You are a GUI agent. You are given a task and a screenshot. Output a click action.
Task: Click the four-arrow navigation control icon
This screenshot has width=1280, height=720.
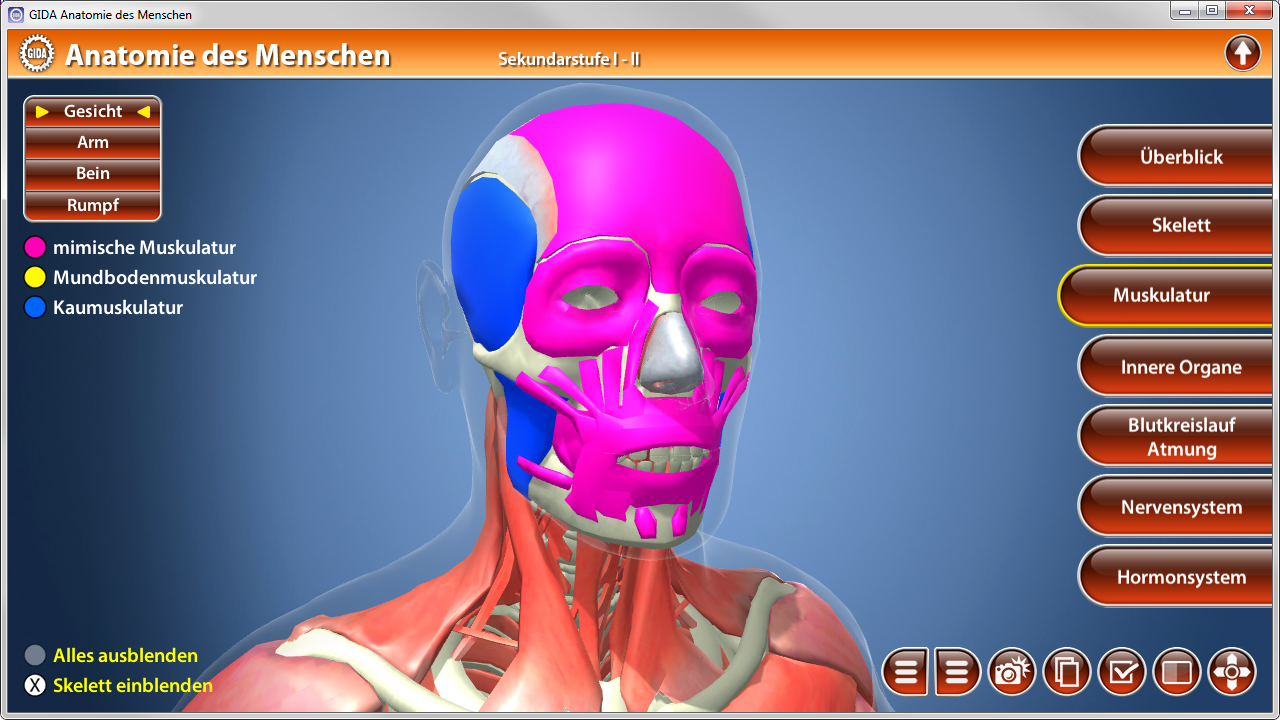coord(1232,672)
